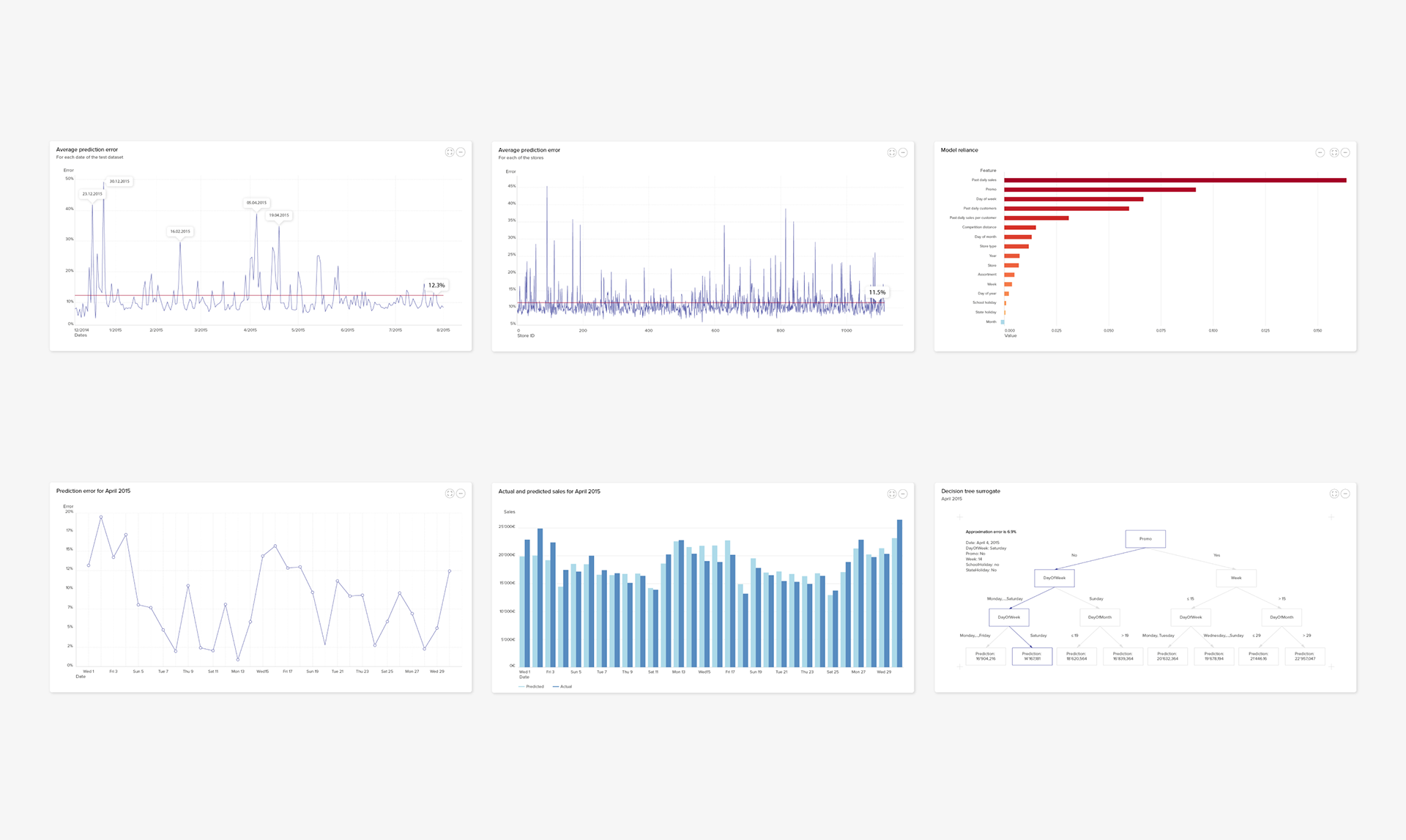Screen dimensions: 1406x840
Task: Collapse the date prediction error panel
Action: point(461,152)
